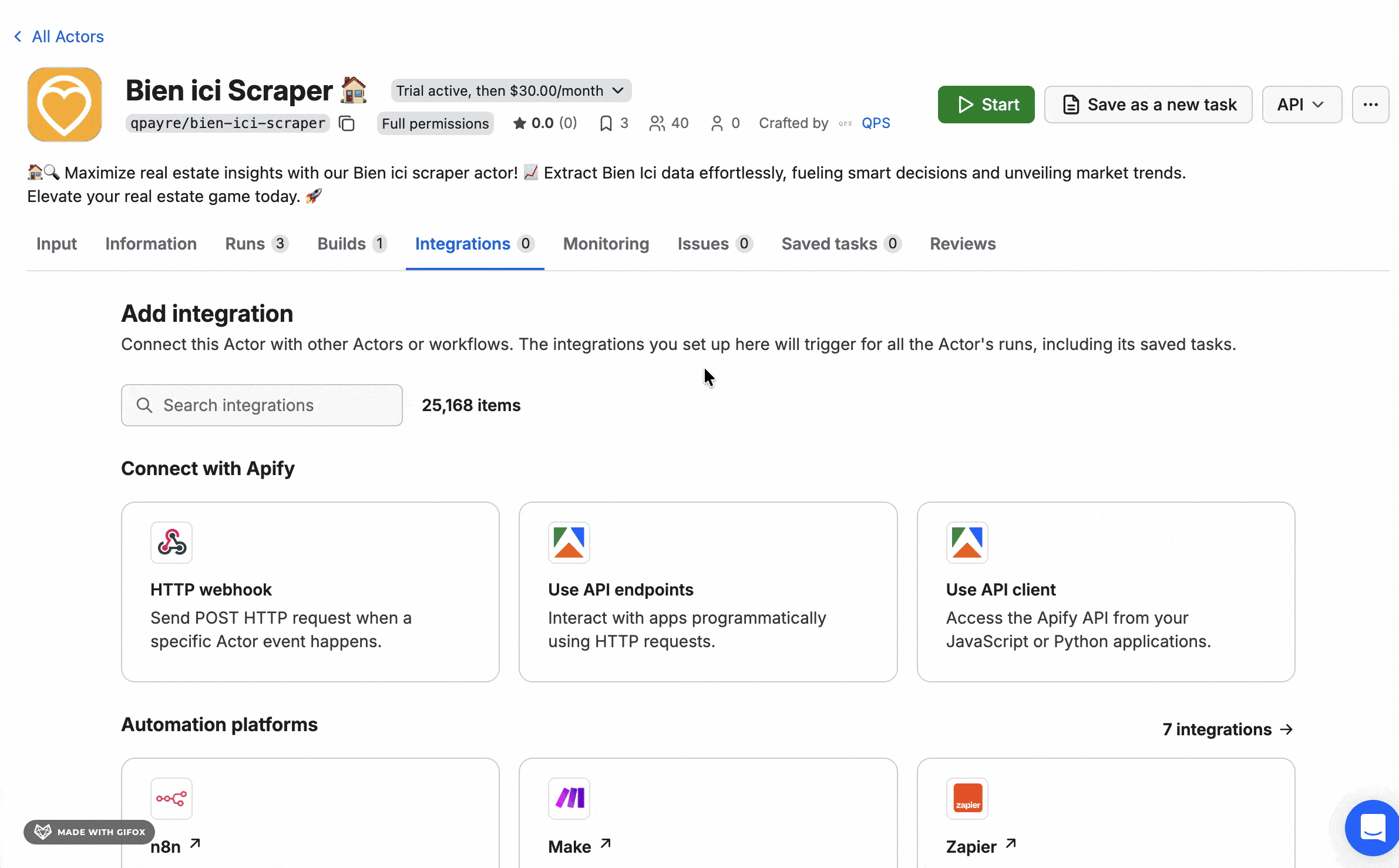Open the n8n automation platform icon
This screenshot has height=868, width=1399.
pyautogui.click(x=171, y=798)
